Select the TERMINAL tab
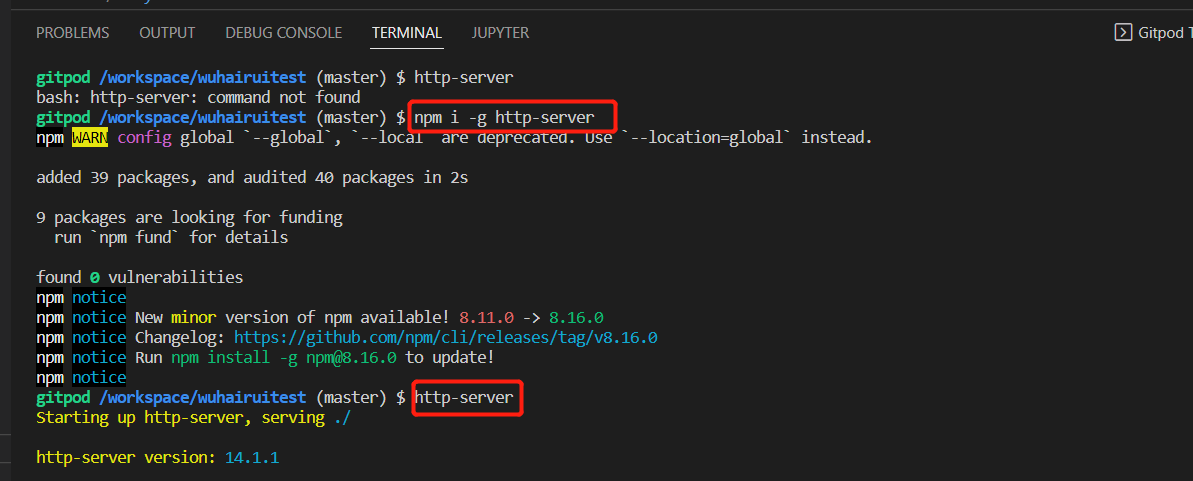This screenshot has height=481, width=1193. click(406, 33)
